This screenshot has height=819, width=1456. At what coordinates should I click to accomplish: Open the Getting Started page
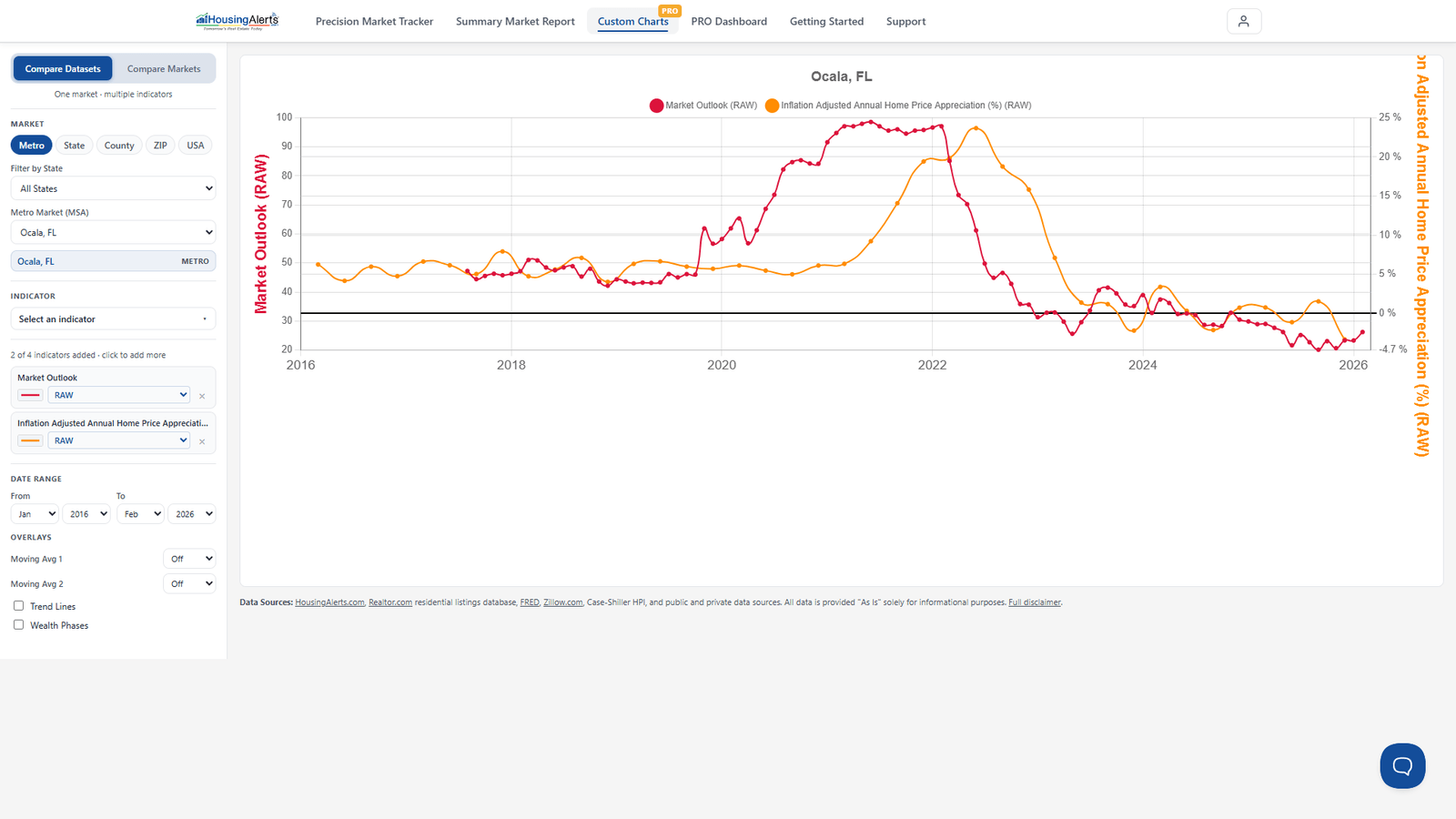point(826,21)
